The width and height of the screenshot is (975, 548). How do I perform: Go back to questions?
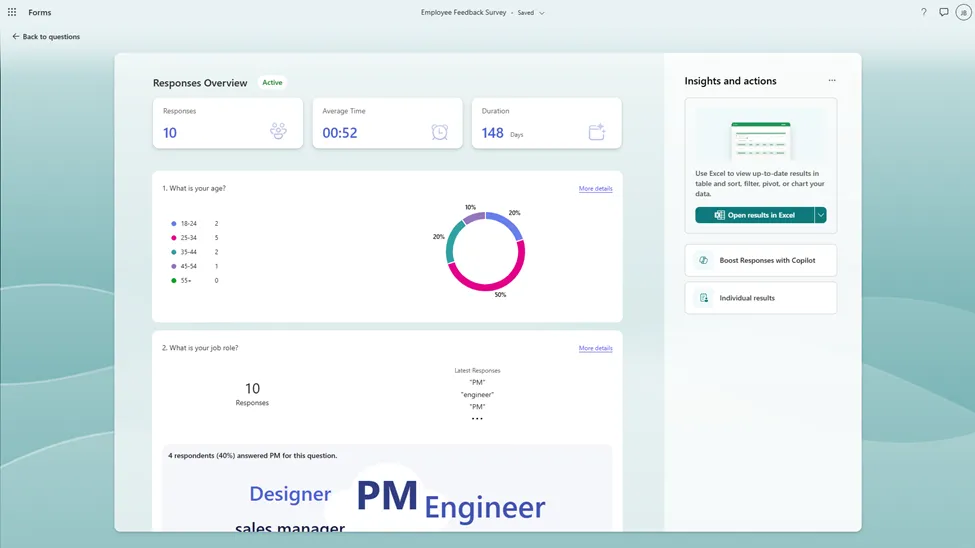(x=46, y=37)
